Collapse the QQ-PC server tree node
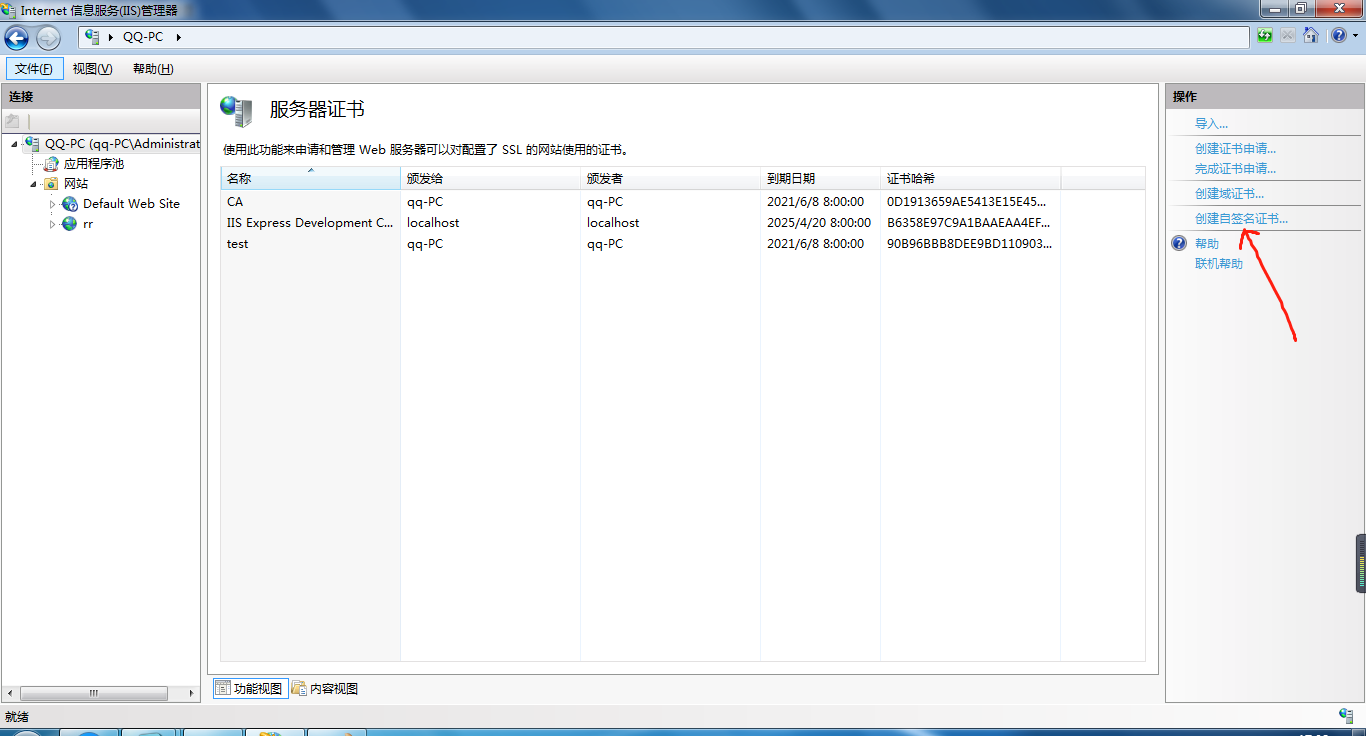 pyautogui.click(x=15, y=144)
